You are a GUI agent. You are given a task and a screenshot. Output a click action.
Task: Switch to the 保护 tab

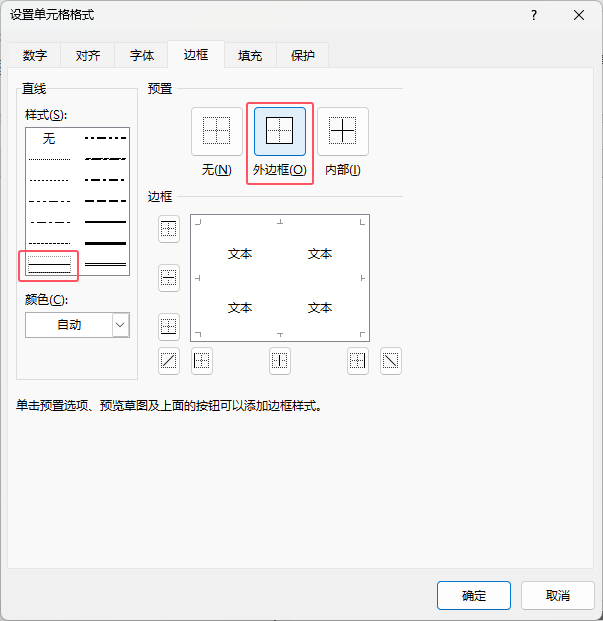coord(302,55)
